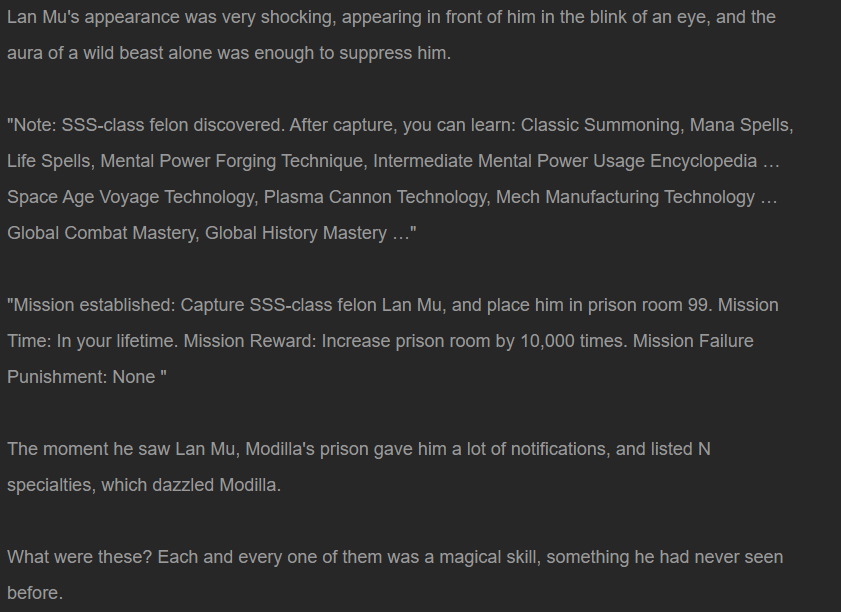This screenshot has width=841, height=612.
Task: Click the words "Life Spells"
Action: pos(48,161)
